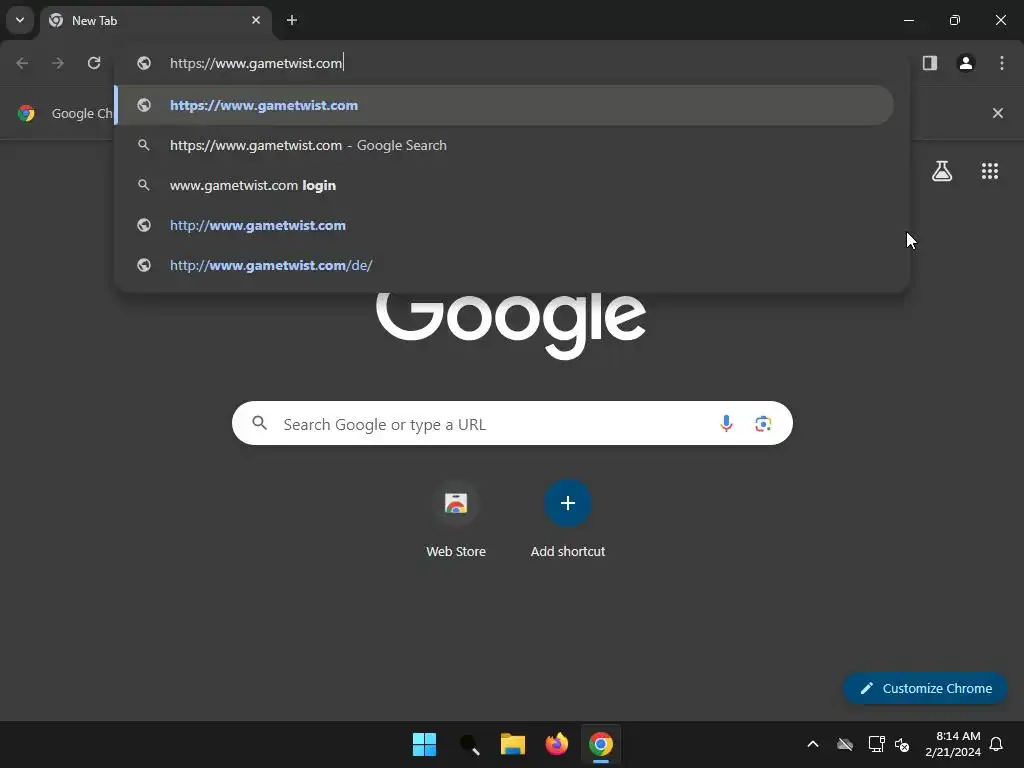
Task: Open taskbar search magnifier
Action: [469, 744]
